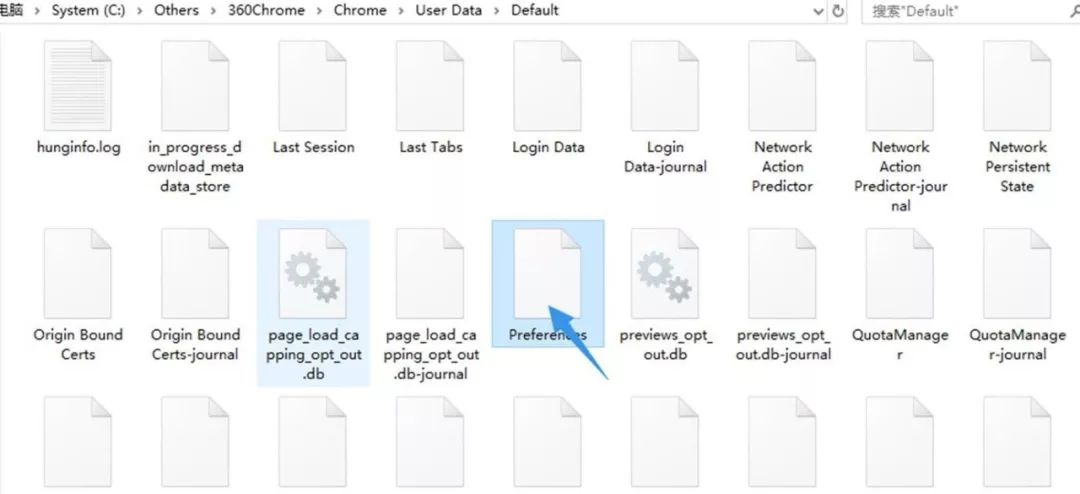The height and width of the screenshot is (494, 1080).
Task: Open the address bar history dropdown
Action: point(818,12)
